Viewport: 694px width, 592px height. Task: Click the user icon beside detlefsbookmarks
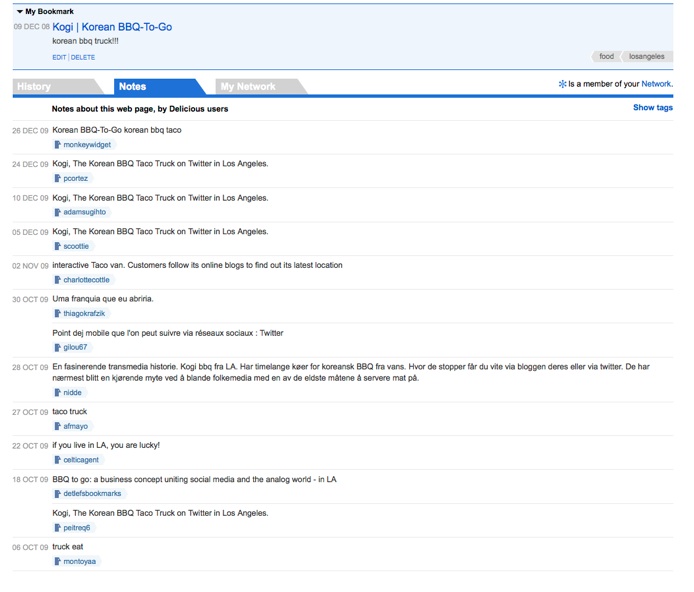coord(58,493)
